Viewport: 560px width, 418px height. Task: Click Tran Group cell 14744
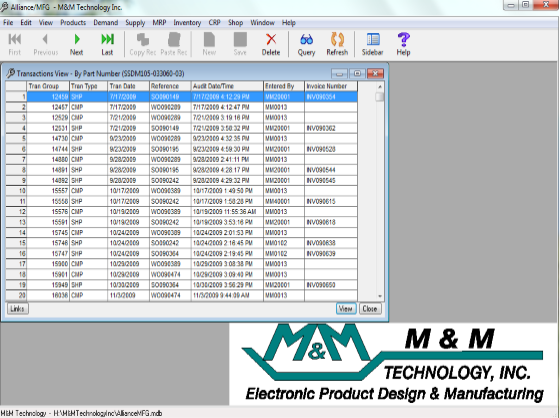click(x=48, y=149)
